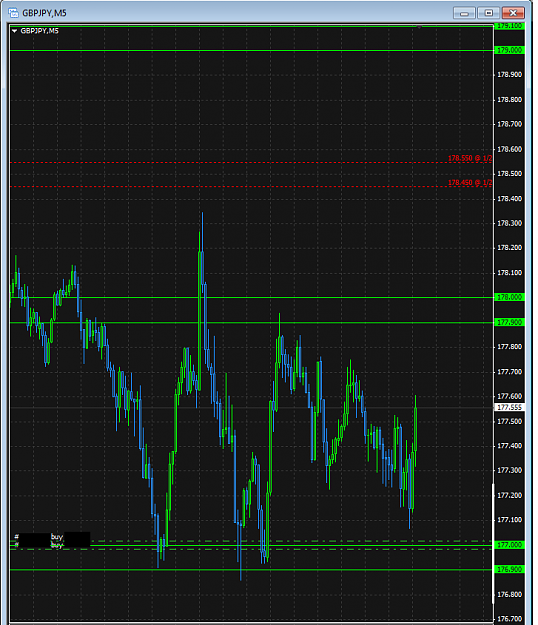Click the green 177.900 price axis label
538x625 pixels.
pos(510,322)
